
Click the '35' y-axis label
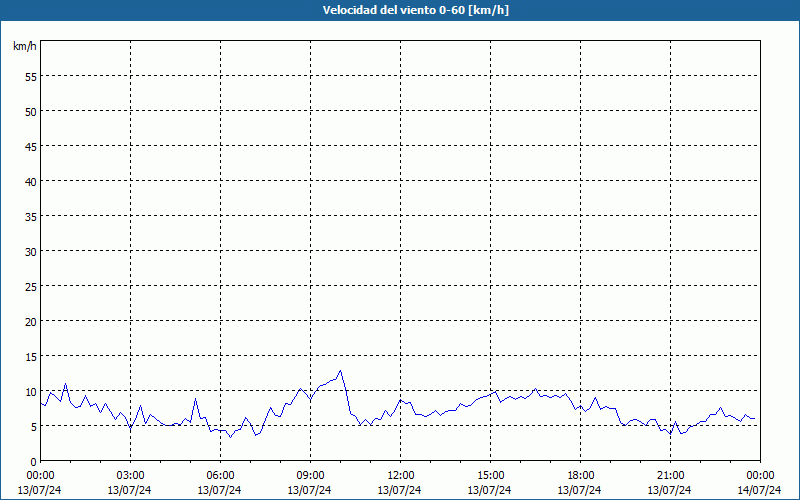click(x=31, y=216)
